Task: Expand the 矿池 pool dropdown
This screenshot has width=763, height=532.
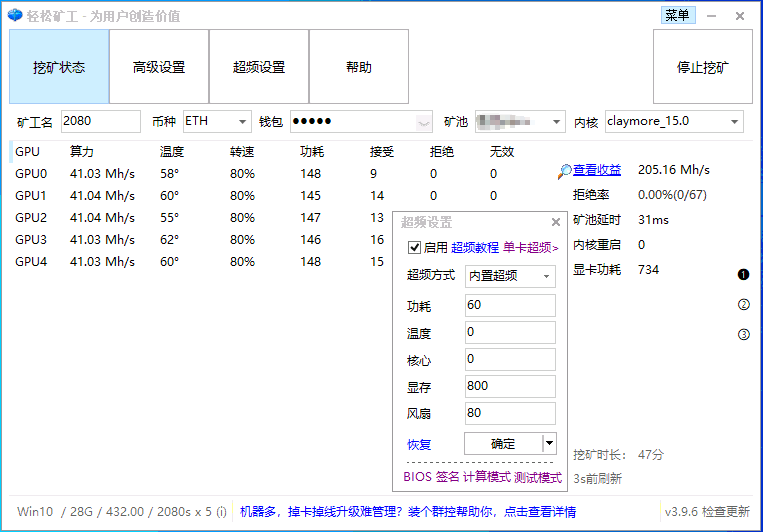Action: 557,122
